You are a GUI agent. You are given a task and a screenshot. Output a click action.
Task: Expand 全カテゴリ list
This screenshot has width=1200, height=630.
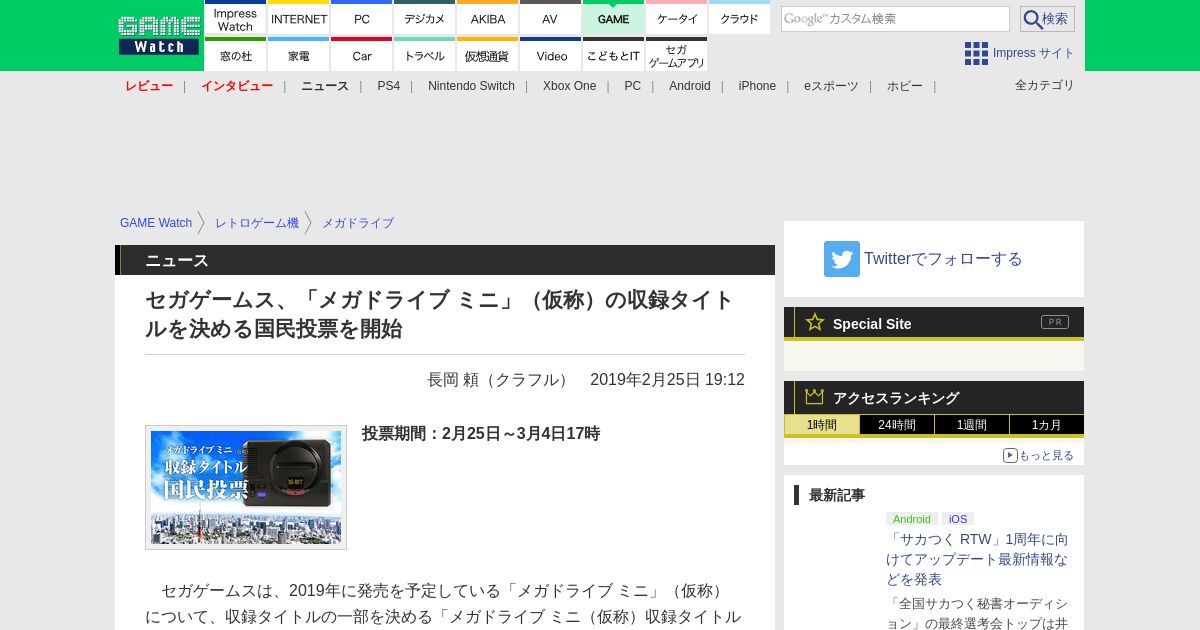[x=1045, y=85]
